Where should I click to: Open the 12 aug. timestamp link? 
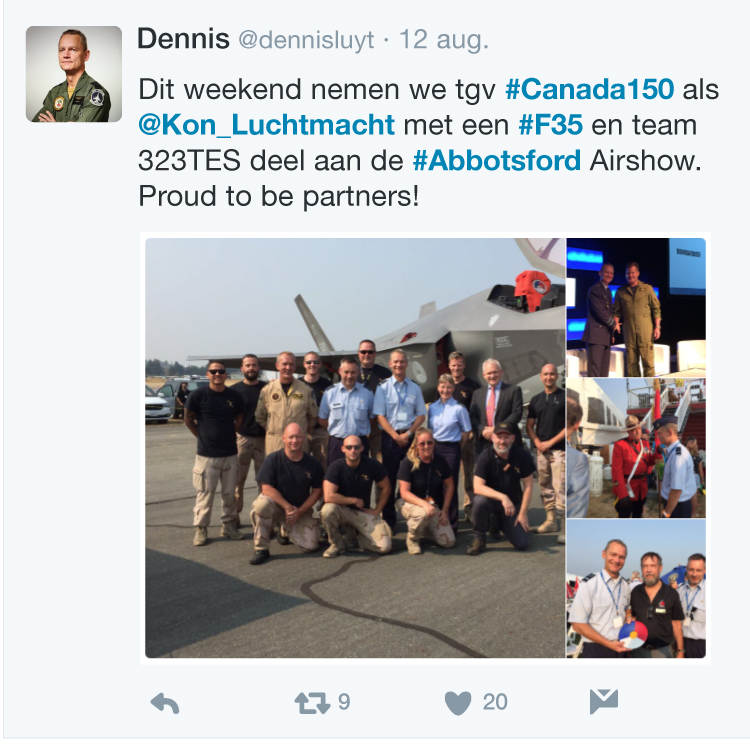pyautogui.click(x=443, y=40)
